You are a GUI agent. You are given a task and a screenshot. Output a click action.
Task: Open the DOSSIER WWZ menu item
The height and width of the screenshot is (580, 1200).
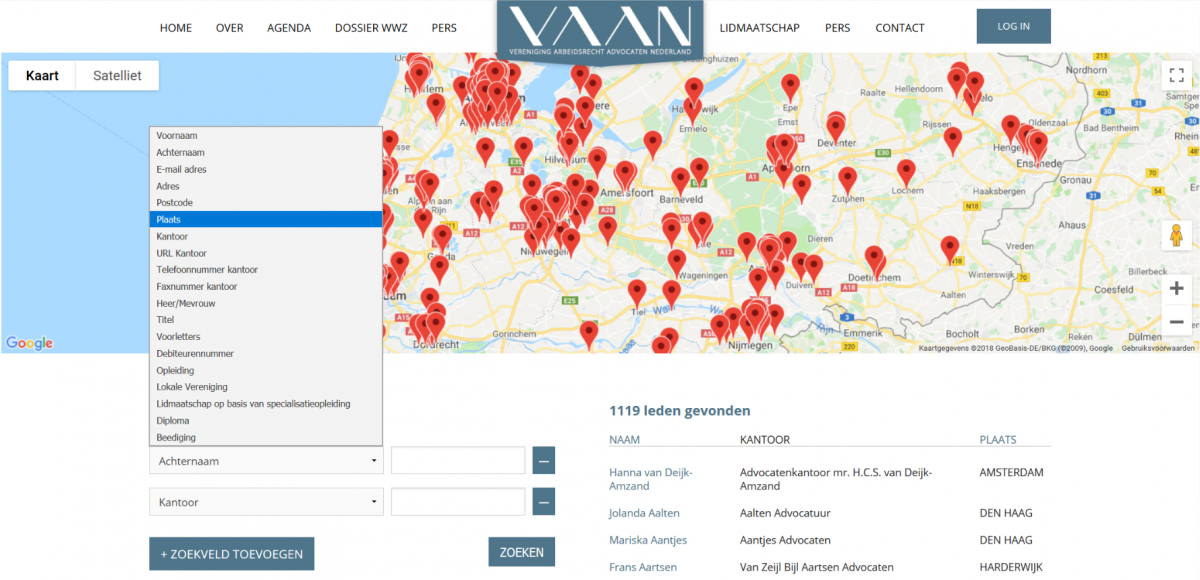[x=371, y=27]
